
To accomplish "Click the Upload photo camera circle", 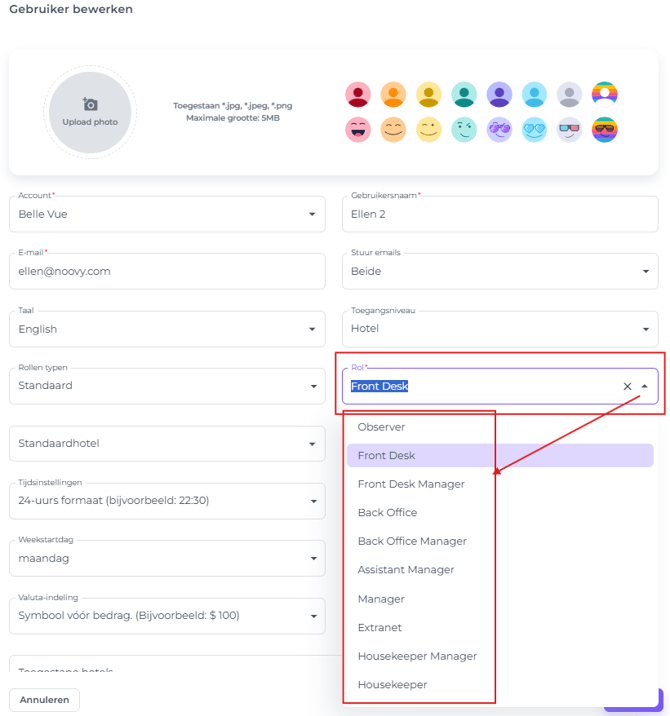I will click(x=89, y=113).
